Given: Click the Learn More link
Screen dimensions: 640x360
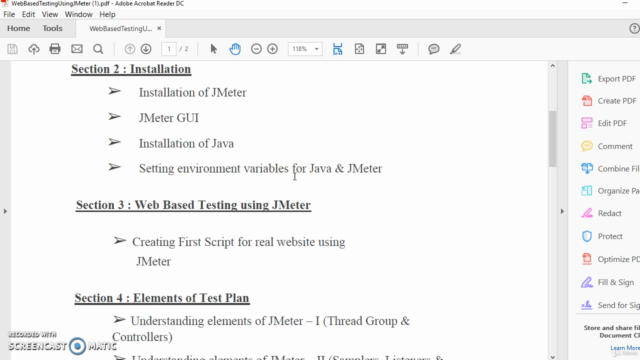Looking at the screenshot, I should tap(625, 348).
